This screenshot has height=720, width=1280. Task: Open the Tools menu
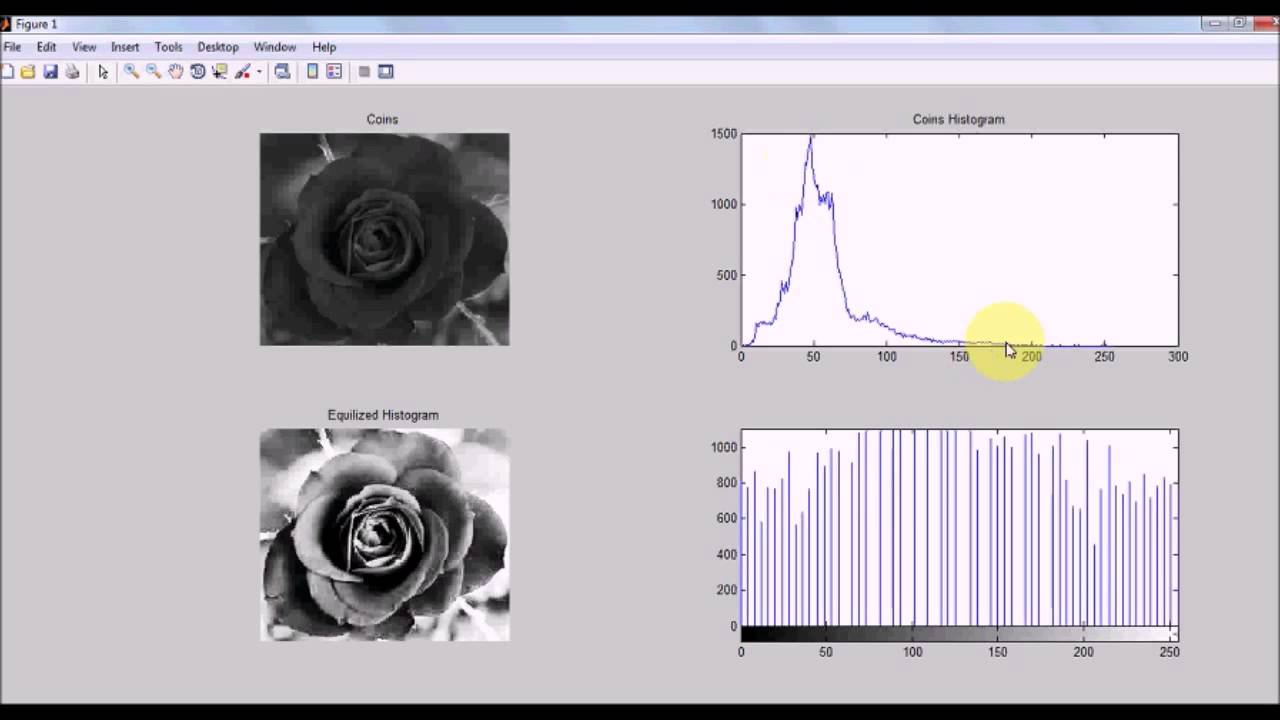(168, 47)
